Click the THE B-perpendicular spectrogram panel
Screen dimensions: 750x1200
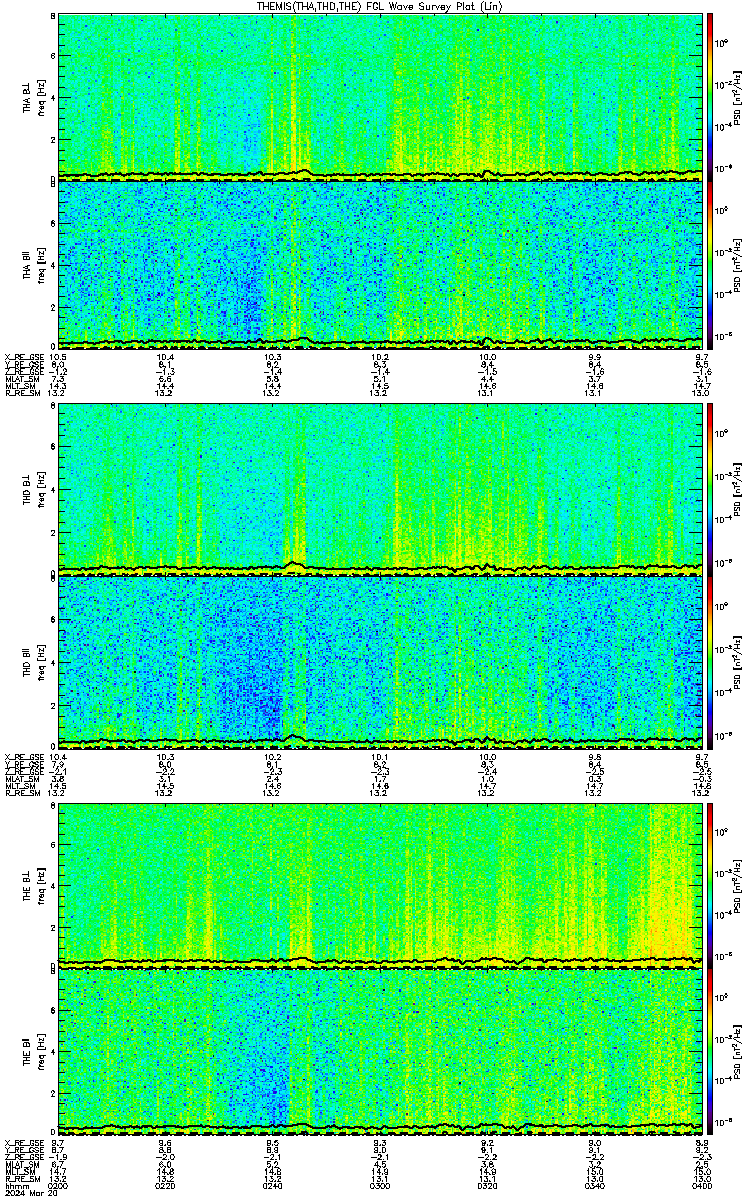coord(378,884)
